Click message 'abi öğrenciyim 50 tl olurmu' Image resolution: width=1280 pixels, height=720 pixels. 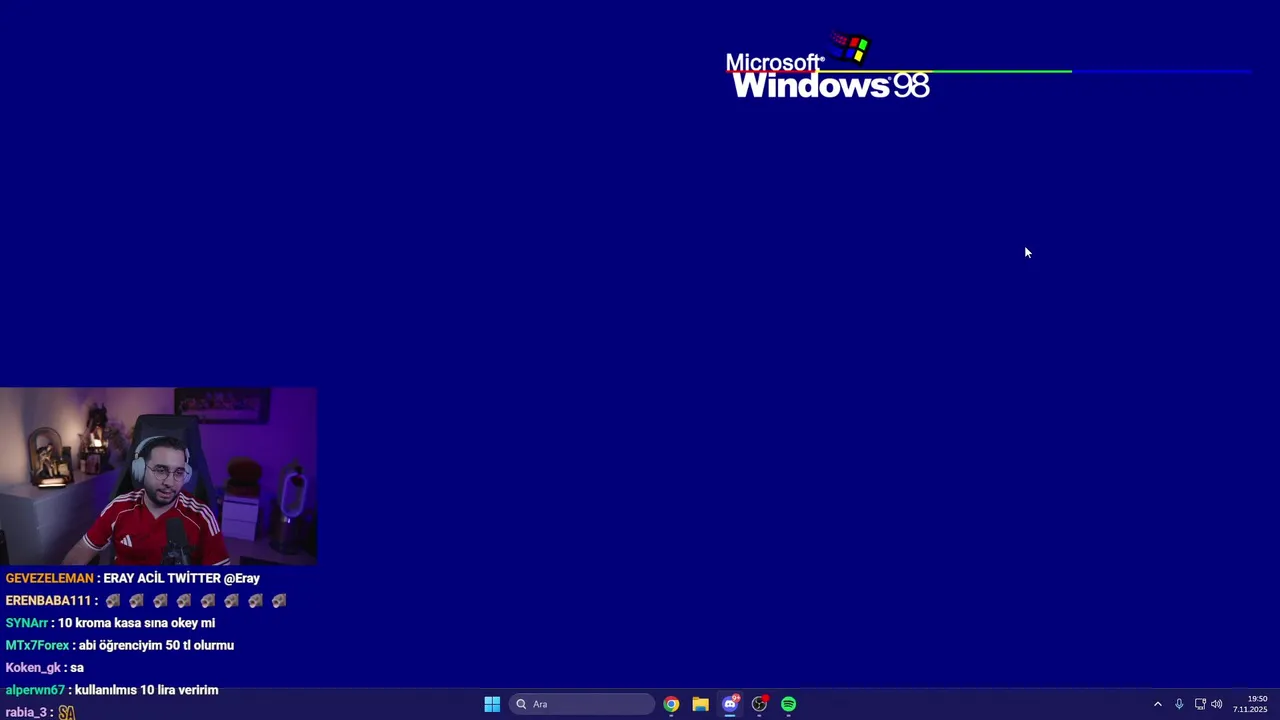(156, 645)
